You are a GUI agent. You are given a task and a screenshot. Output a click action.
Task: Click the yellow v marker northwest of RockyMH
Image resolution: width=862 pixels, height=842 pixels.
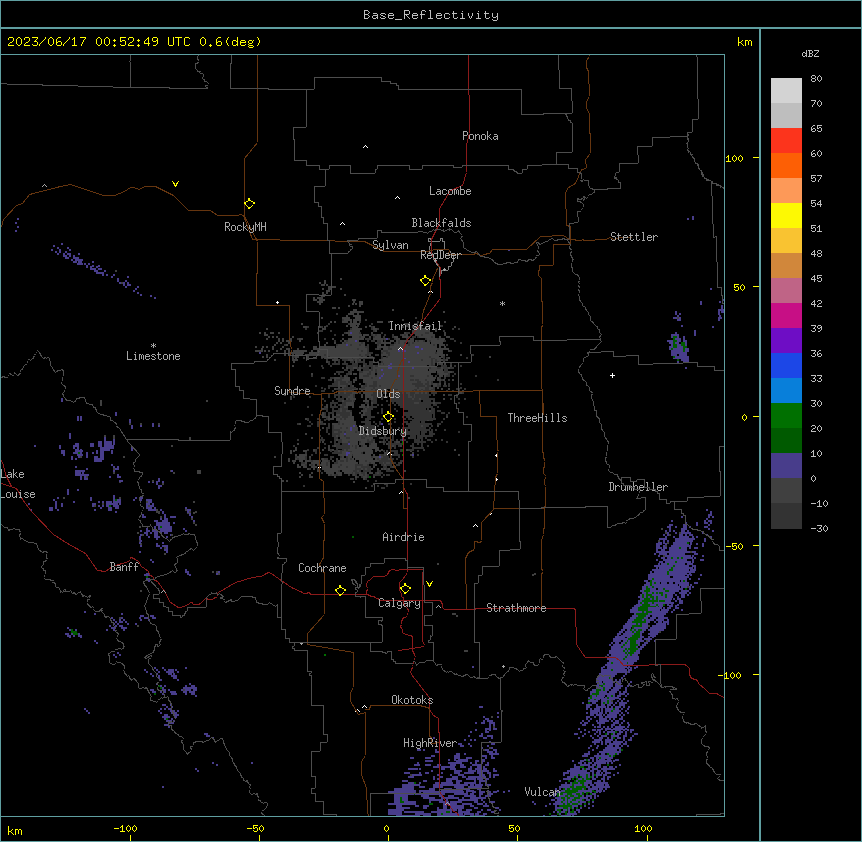(x=175, y=184)
